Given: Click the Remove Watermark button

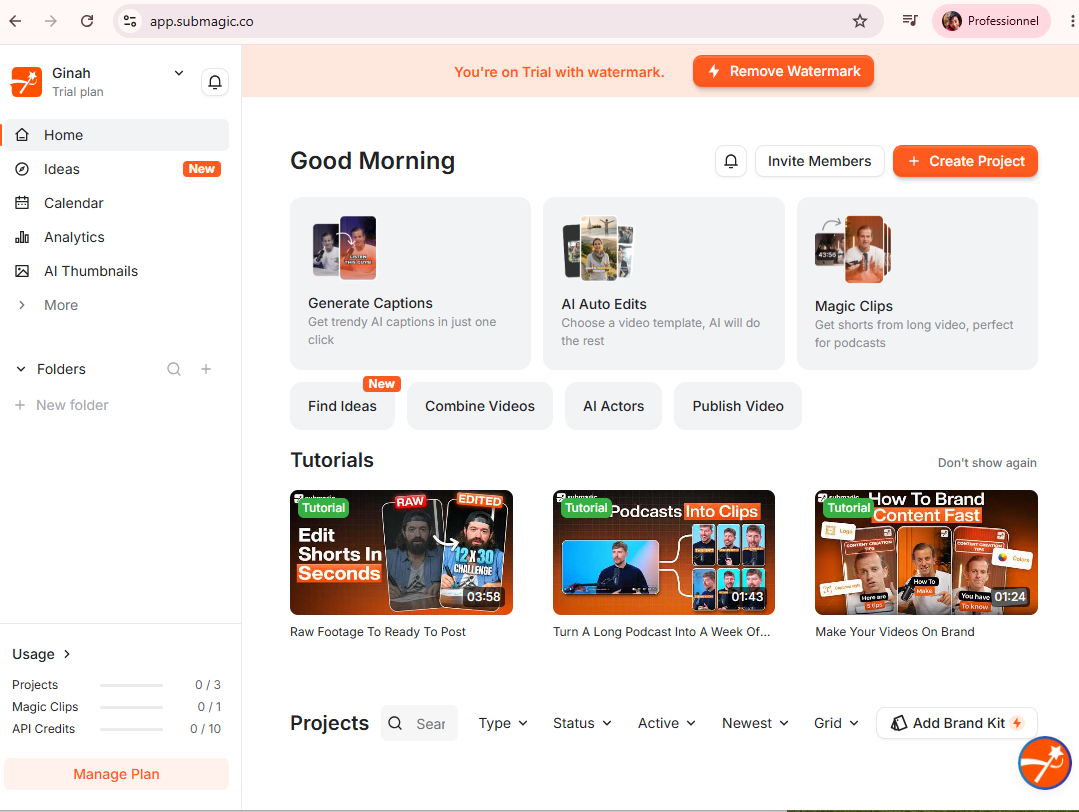Looking at the screenshot, I should point(783,72).
